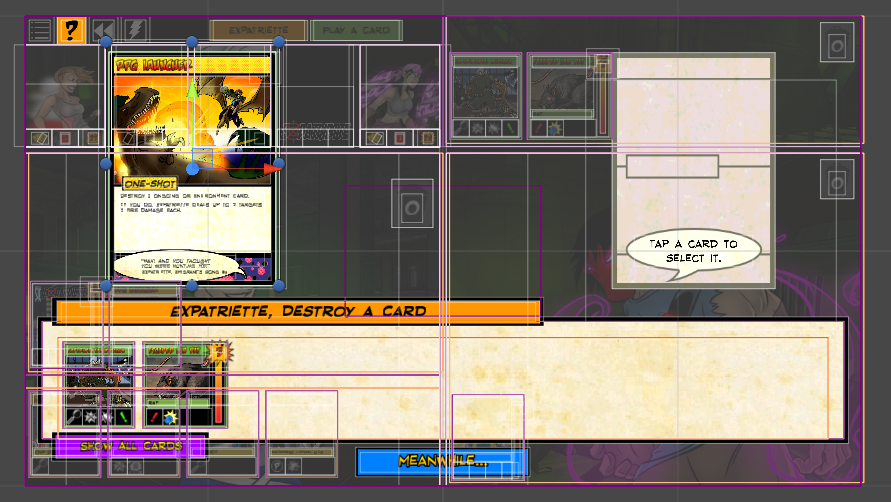Click cards icon under blonde hero portrait
This screenshot has height=502, width=891.
point(40,138)
